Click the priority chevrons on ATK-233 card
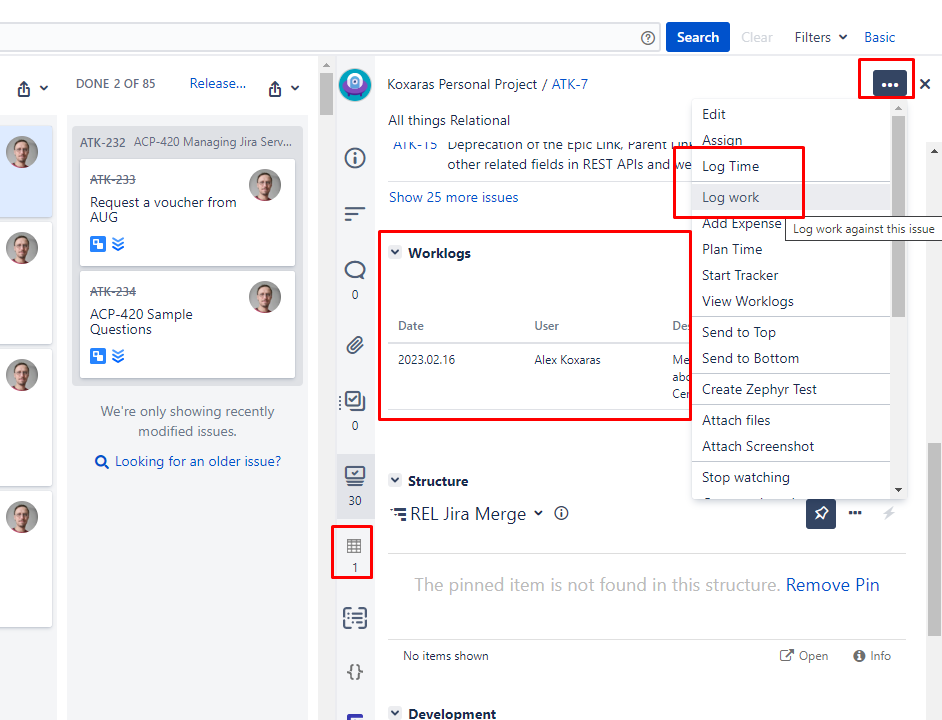Screen dimensions: 942x720 click(x=118, y=244)
